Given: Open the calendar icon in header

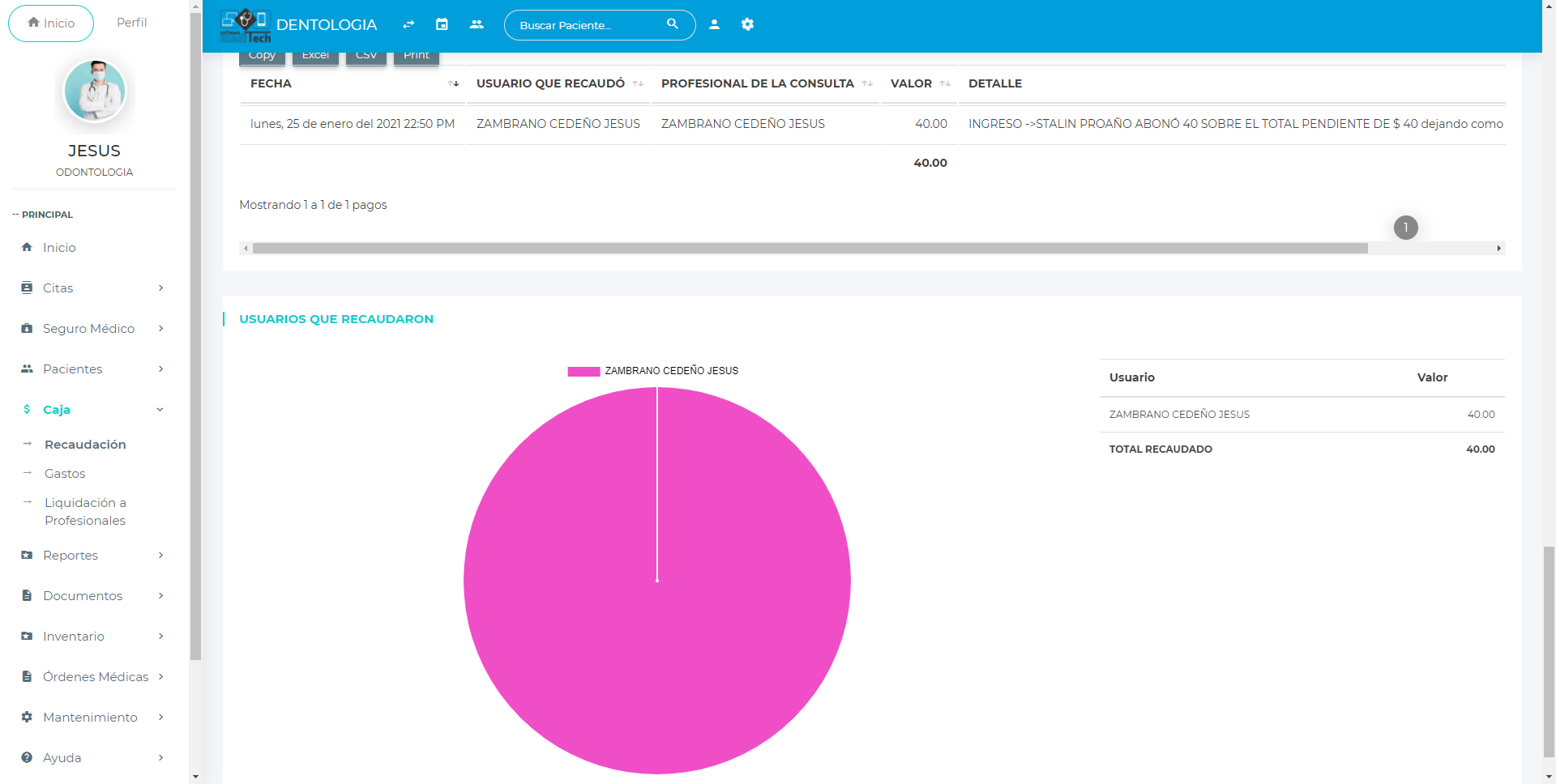Looking at the screenshot, I should (x=442, y=24).
